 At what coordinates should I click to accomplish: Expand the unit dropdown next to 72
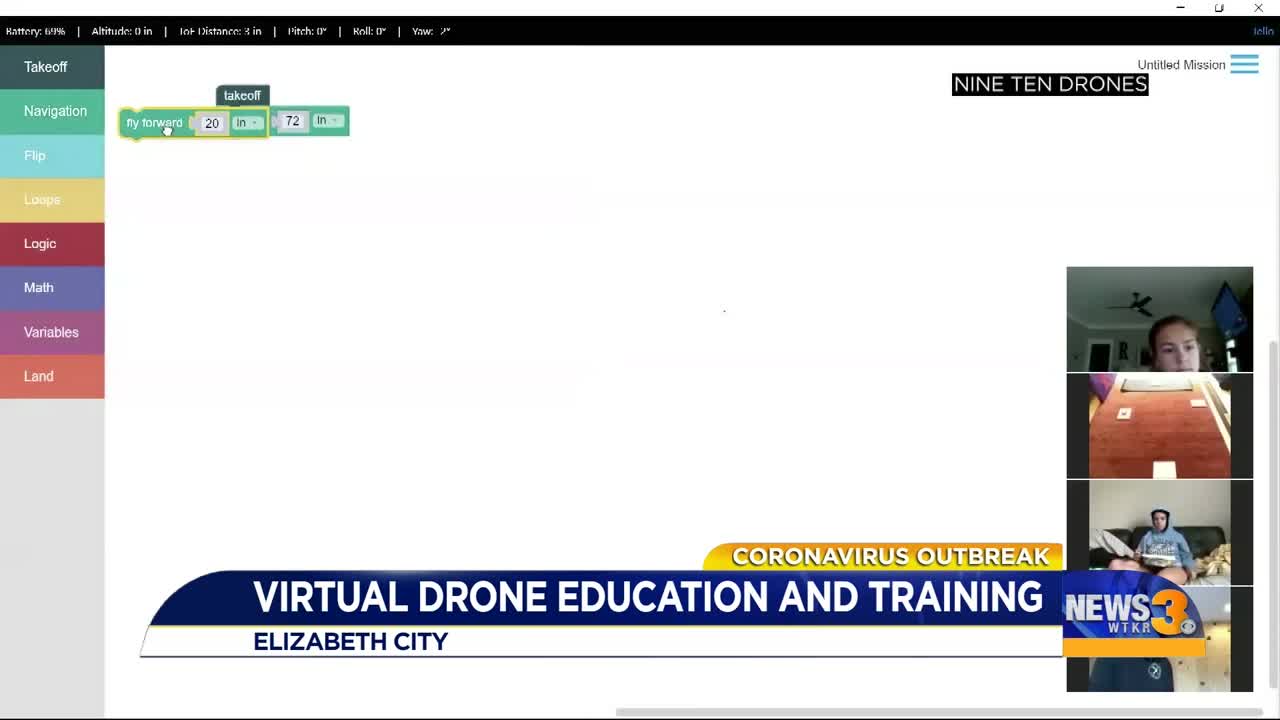(x=327, y=121)
